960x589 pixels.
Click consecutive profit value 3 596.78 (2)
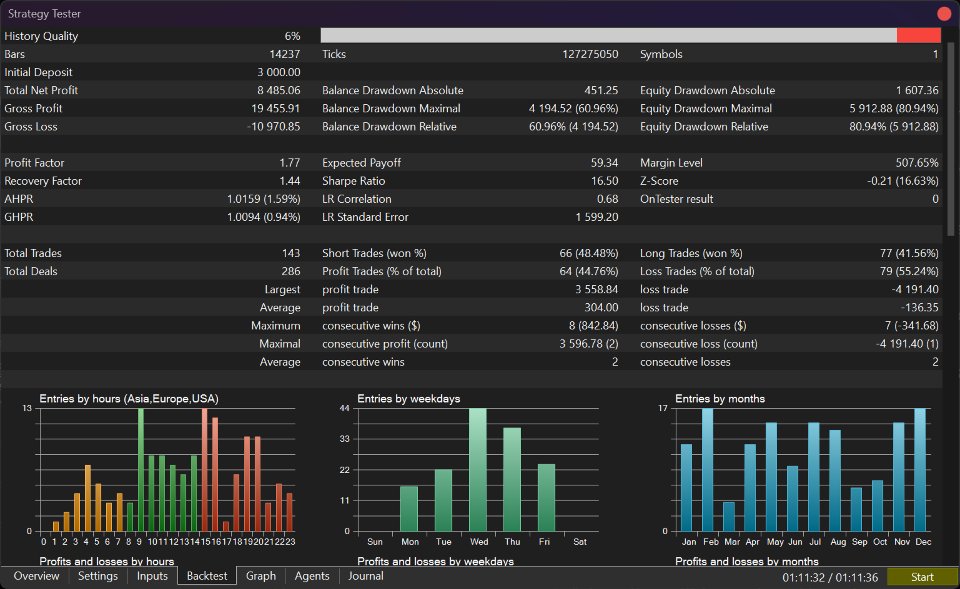[588, 344]
